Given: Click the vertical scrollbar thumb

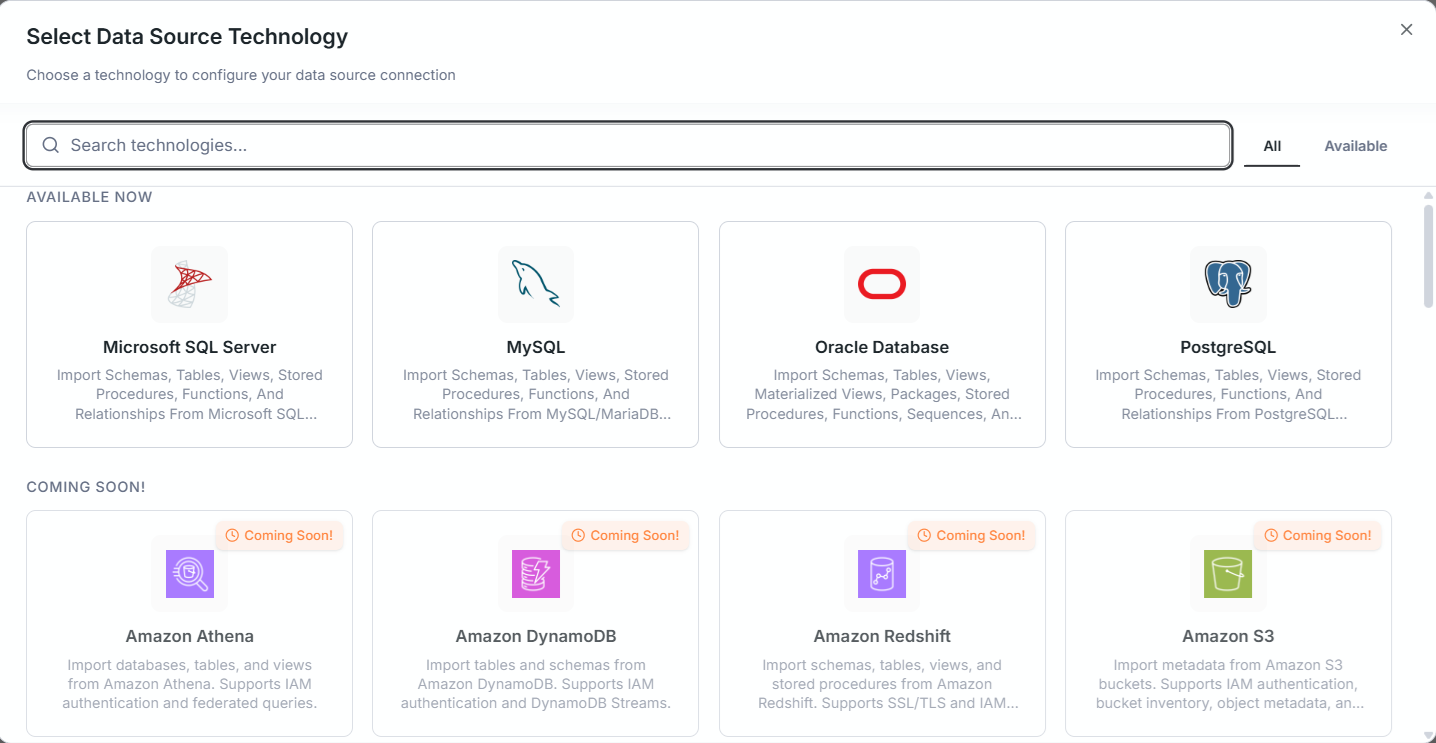Looking at the screenshot, I should click(x=1428, y=255).
